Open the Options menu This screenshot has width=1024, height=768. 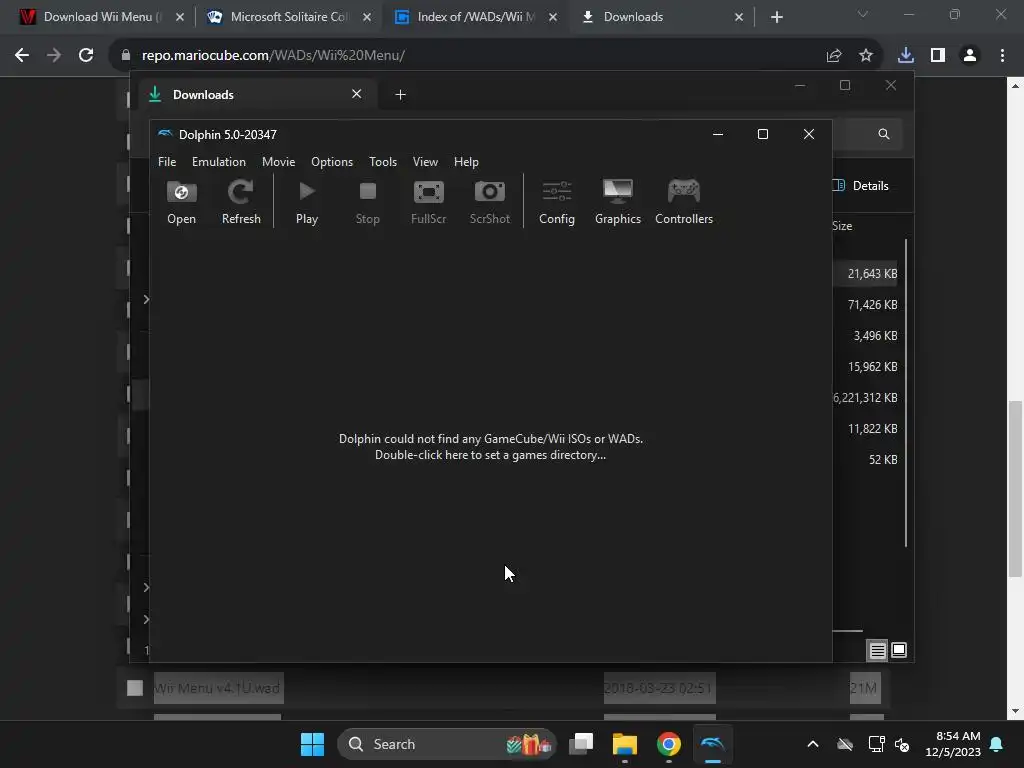tap(332, 161)
